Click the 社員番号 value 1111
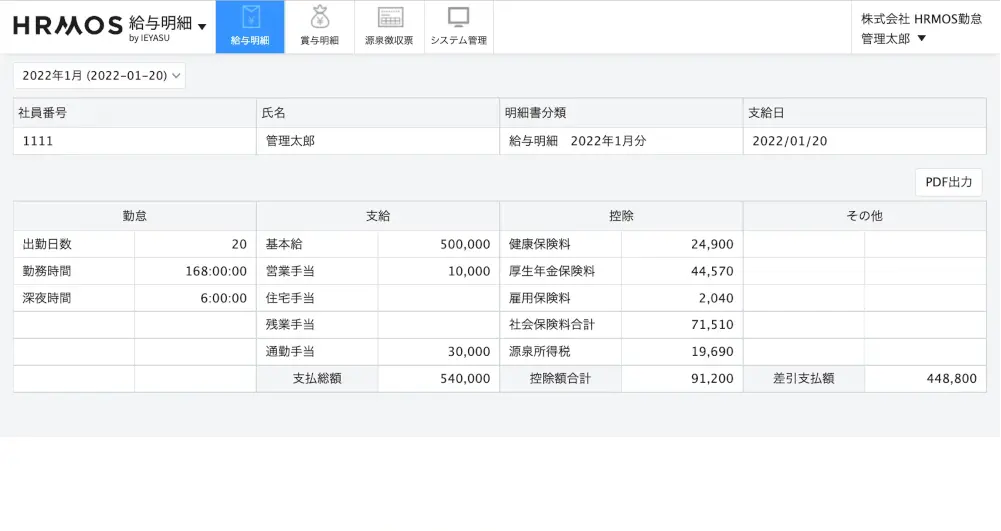The width and height of the screenshot is (1001, 531). (x=38, y=141)
